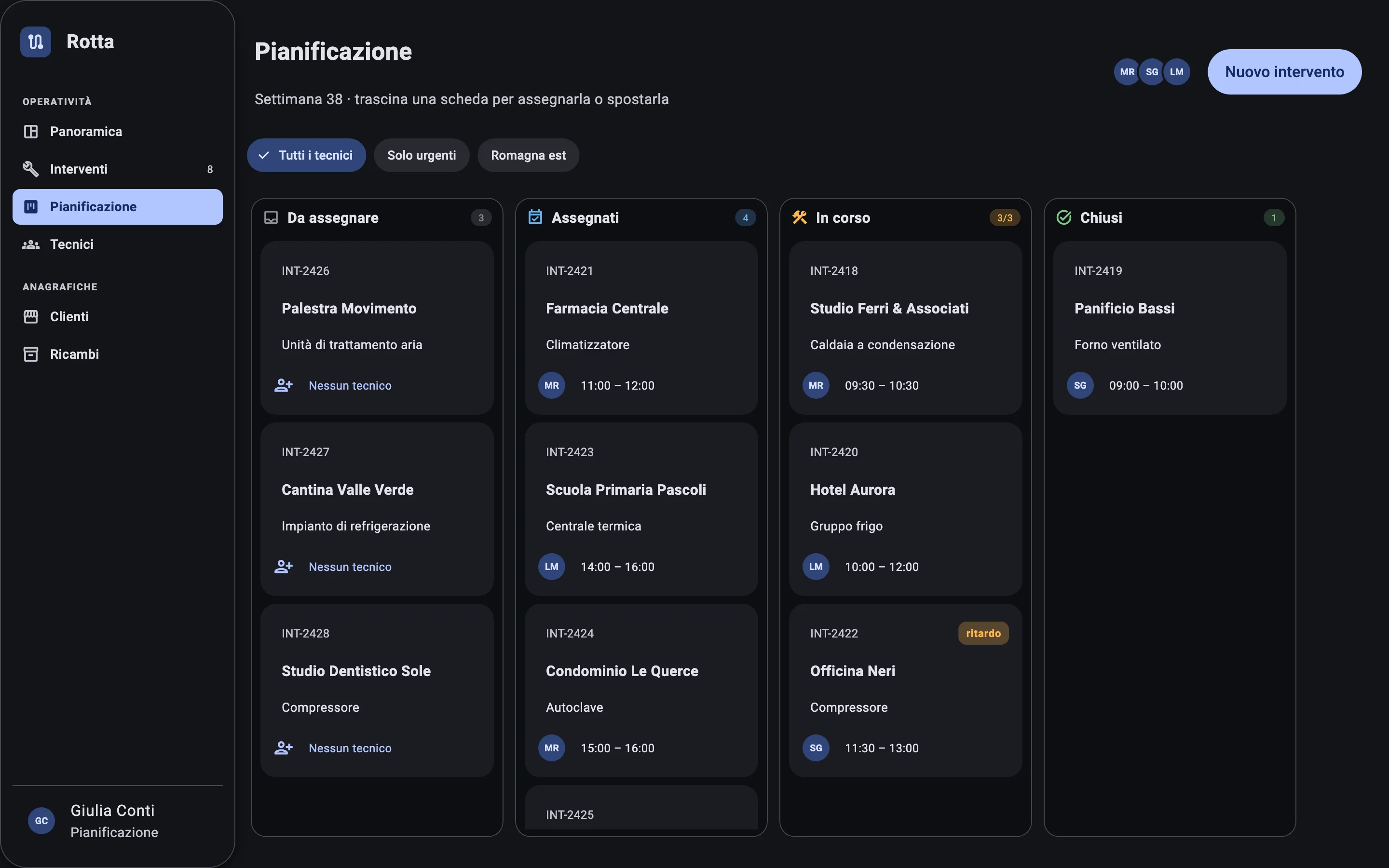Click the inbox icon beside Da assegnare

pyautogui.click(x=271, y=217)
